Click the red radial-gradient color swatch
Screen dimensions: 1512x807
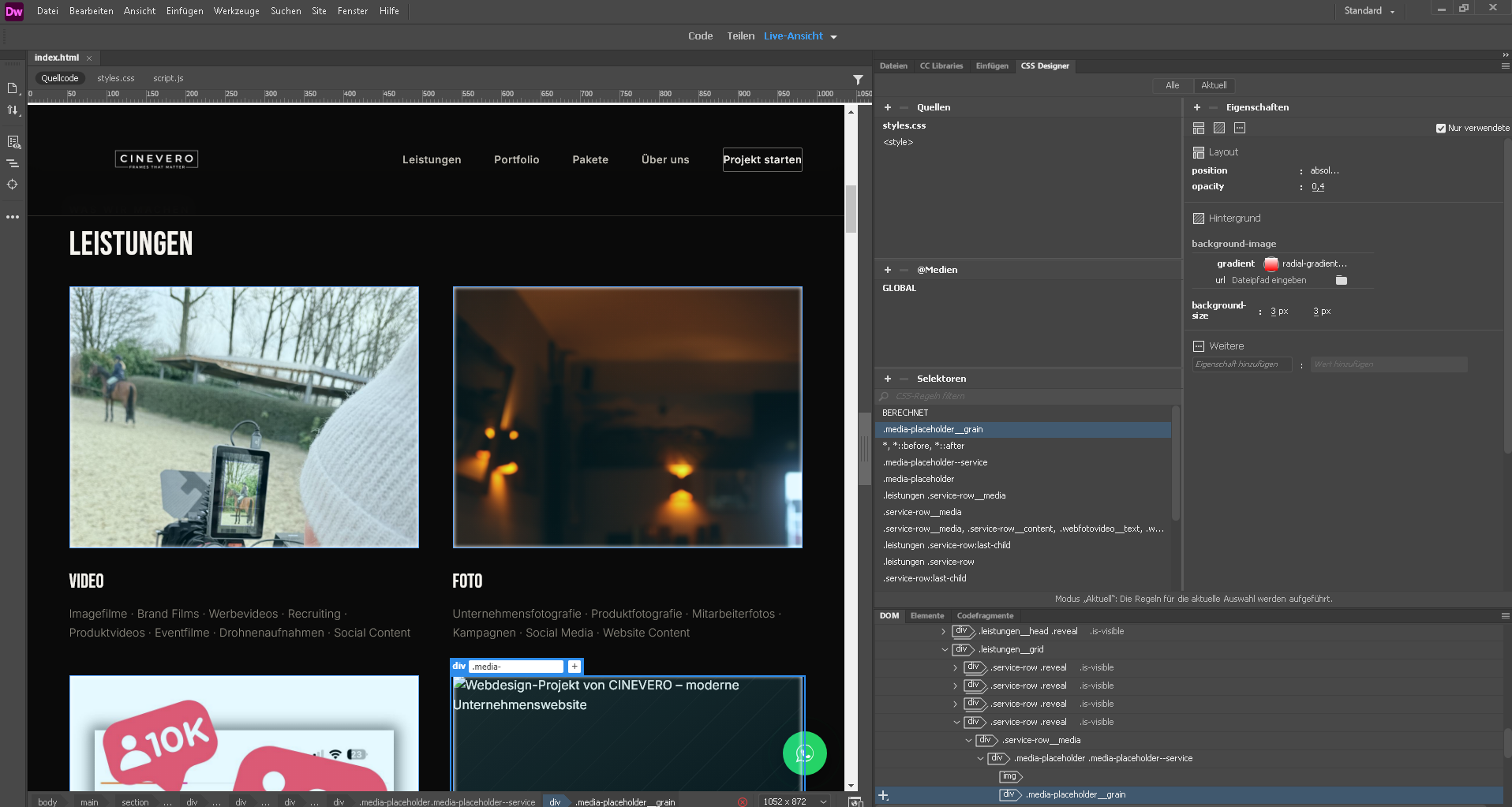1271,263
